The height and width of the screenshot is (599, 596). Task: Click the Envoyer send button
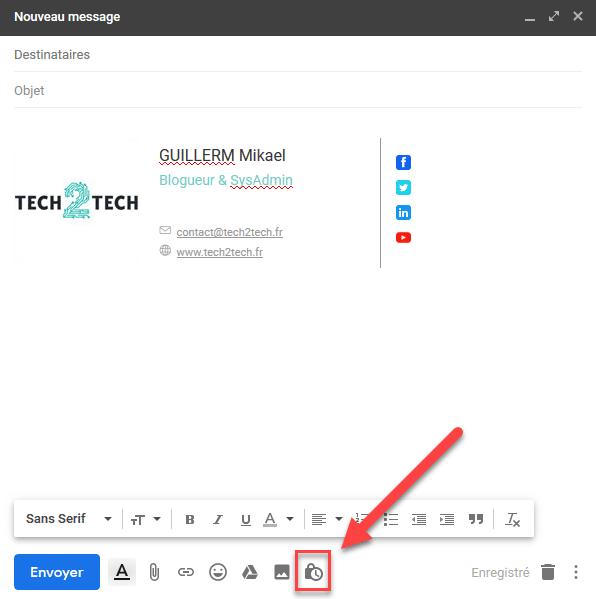[x=57, y=572]
